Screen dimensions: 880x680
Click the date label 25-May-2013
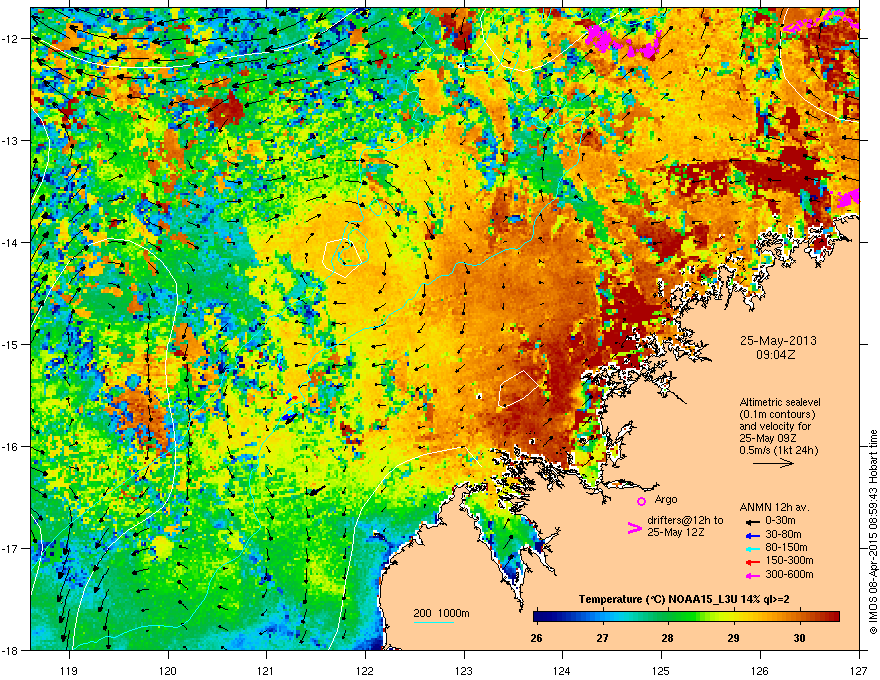point(778,341)
